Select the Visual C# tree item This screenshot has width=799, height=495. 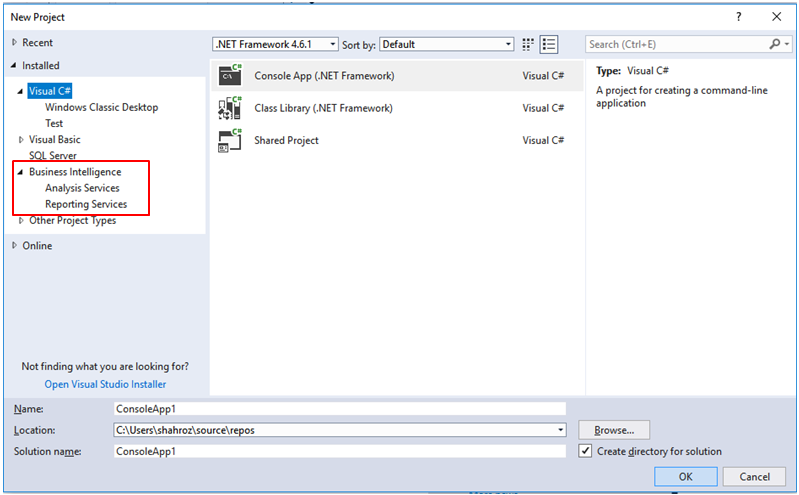click(x=50, y=91)
